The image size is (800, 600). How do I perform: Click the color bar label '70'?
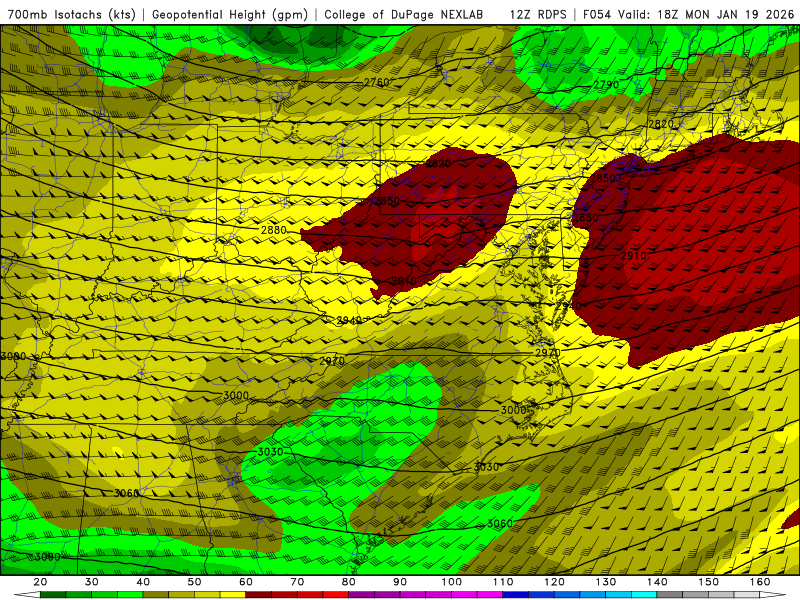(297, 582)
